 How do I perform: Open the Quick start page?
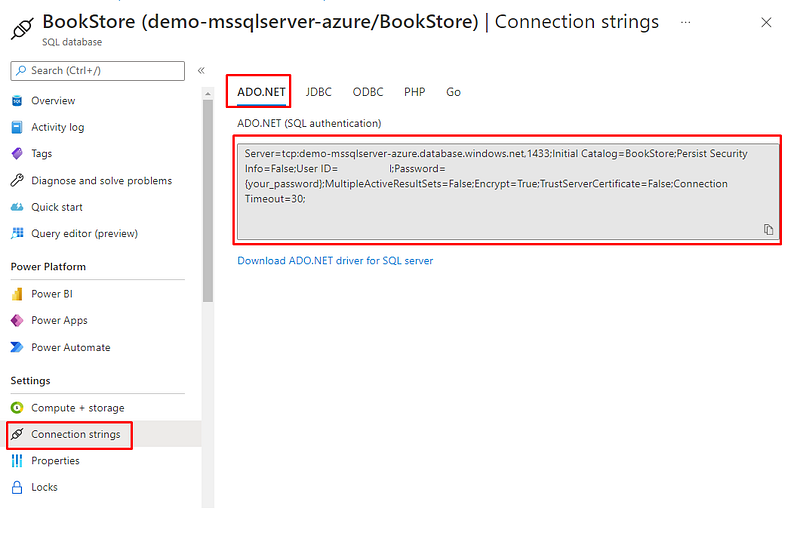57,207
